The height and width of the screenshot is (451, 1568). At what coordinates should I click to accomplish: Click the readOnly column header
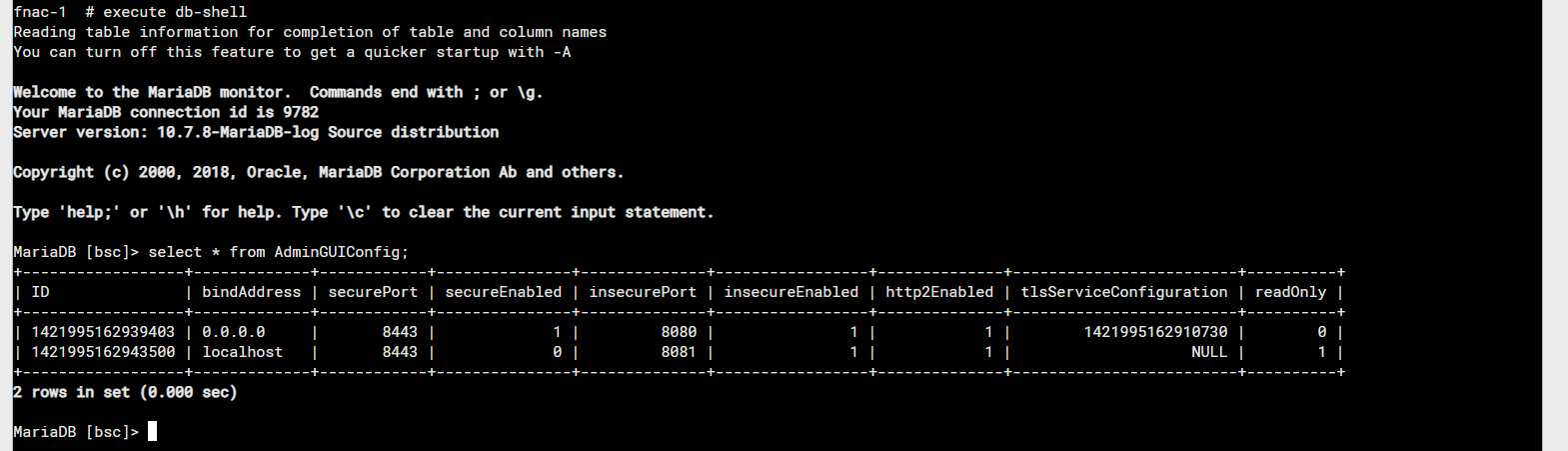(x=1290, y=292)
